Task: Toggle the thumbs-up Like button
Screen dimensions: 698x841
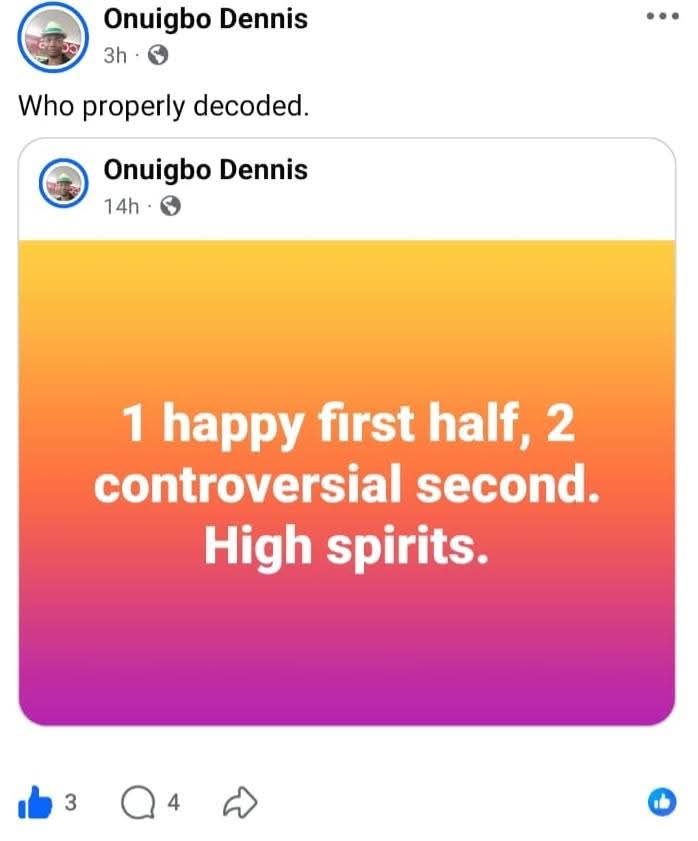Action: point(37,800)
